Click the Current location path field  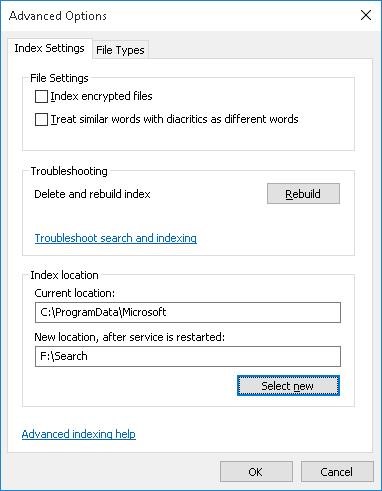[188, 312]
